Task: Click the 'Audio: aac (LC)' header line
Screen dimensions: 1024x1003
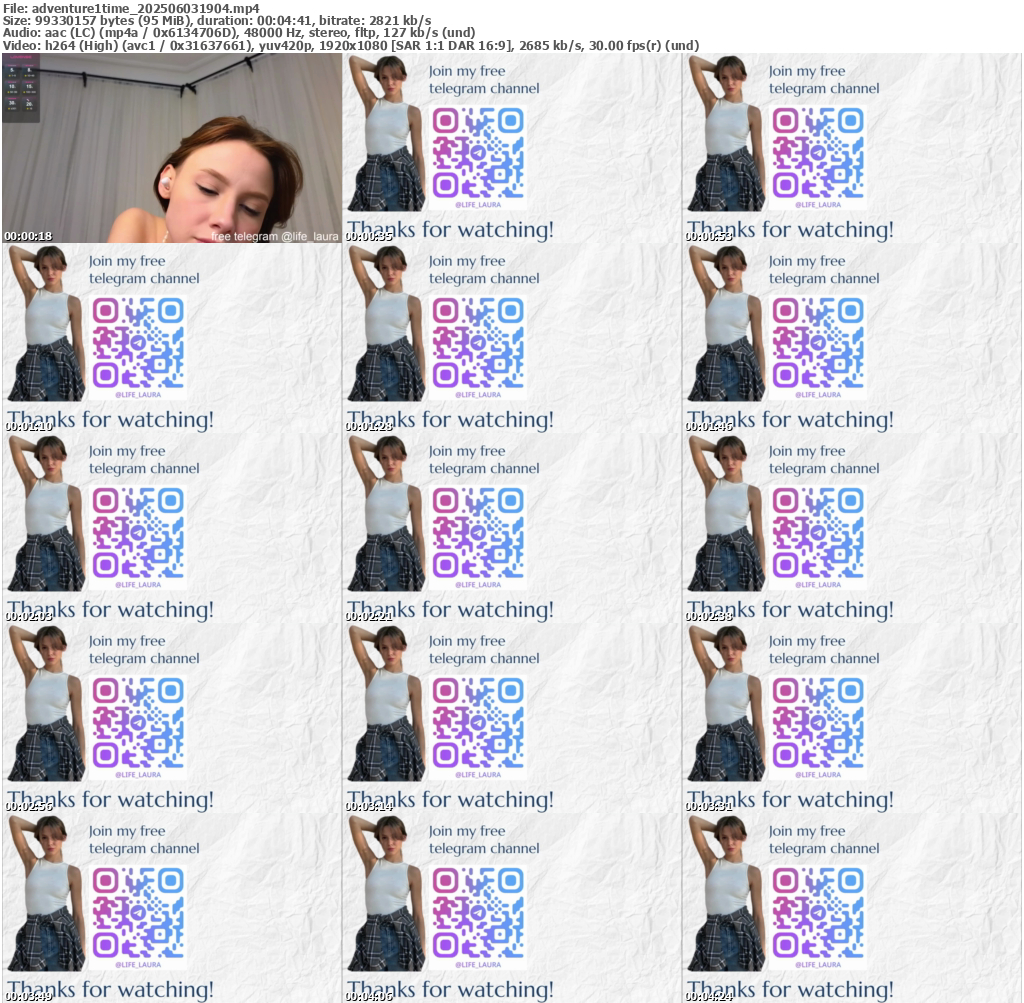Action: tap(239, 33)
